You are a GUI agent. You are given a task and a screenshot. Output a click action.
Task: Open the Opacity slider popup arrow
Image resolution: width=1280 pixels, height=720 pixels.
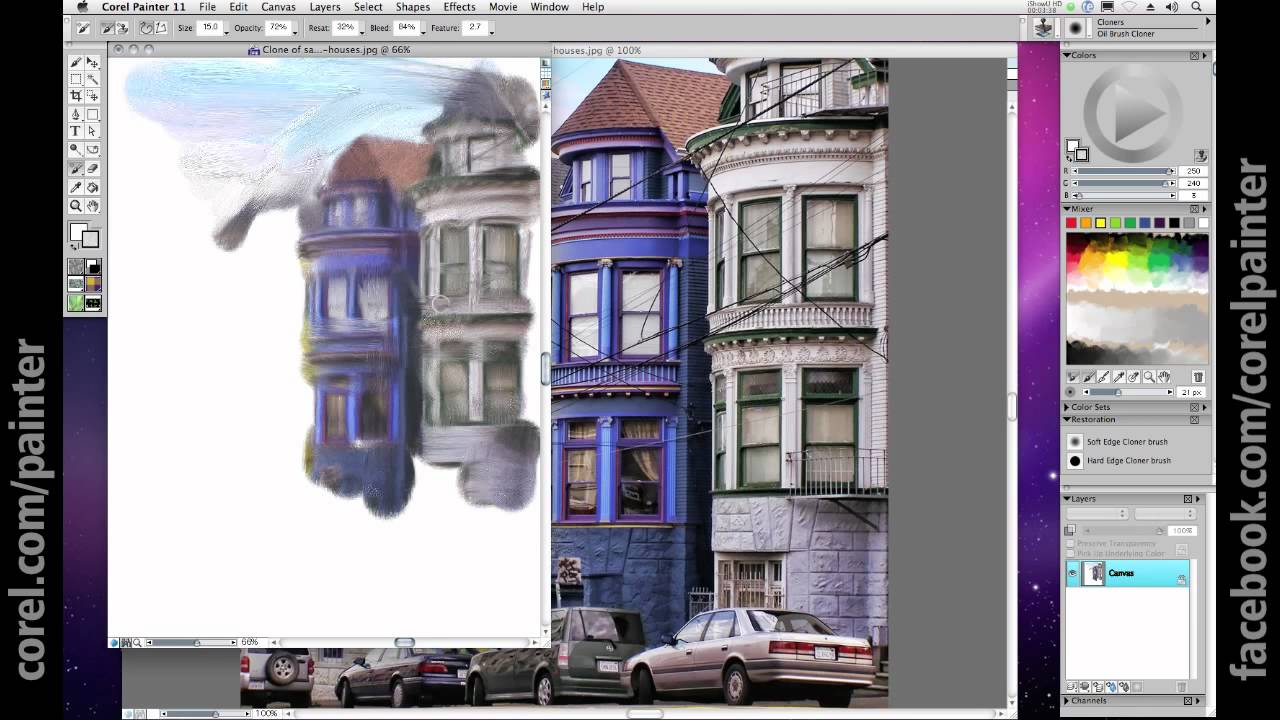click(x=295, y=30)
